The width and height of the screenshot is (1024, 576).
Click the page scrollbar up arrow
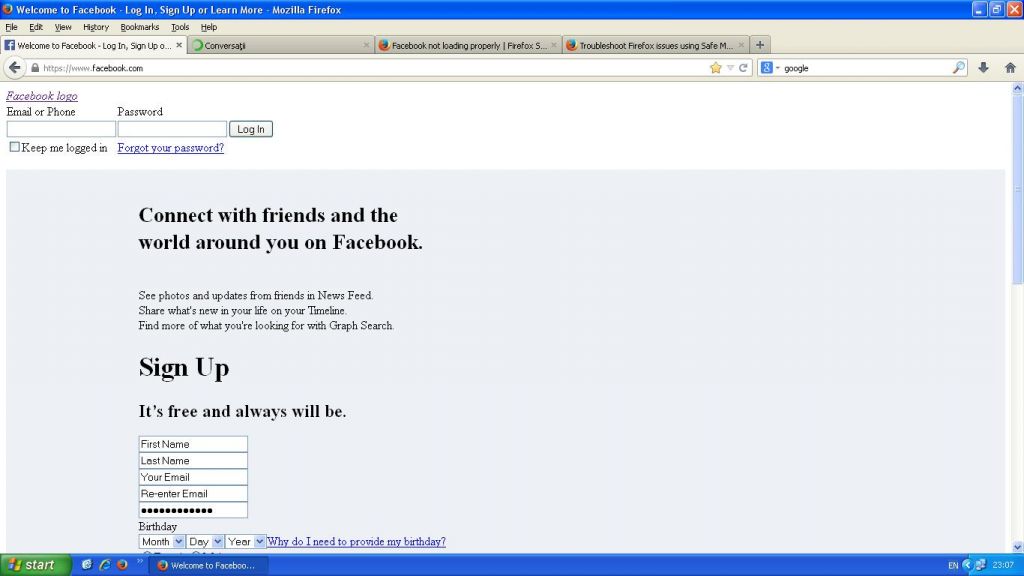tap(1017, 88)
